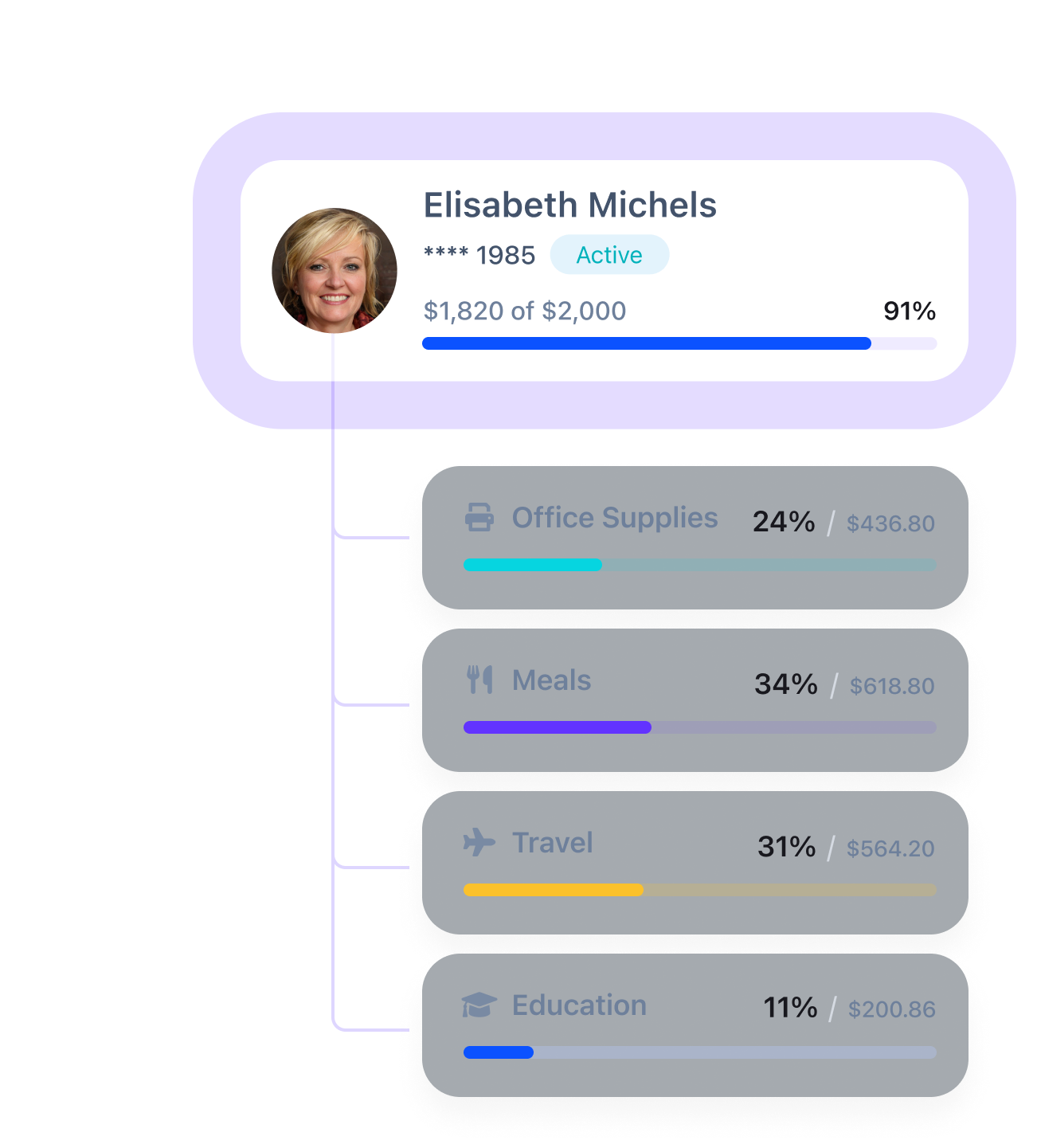Click the cyan Office Supplies progress bar
This screenshot has width=1037, height=1148.
click(x=532, y=565)
